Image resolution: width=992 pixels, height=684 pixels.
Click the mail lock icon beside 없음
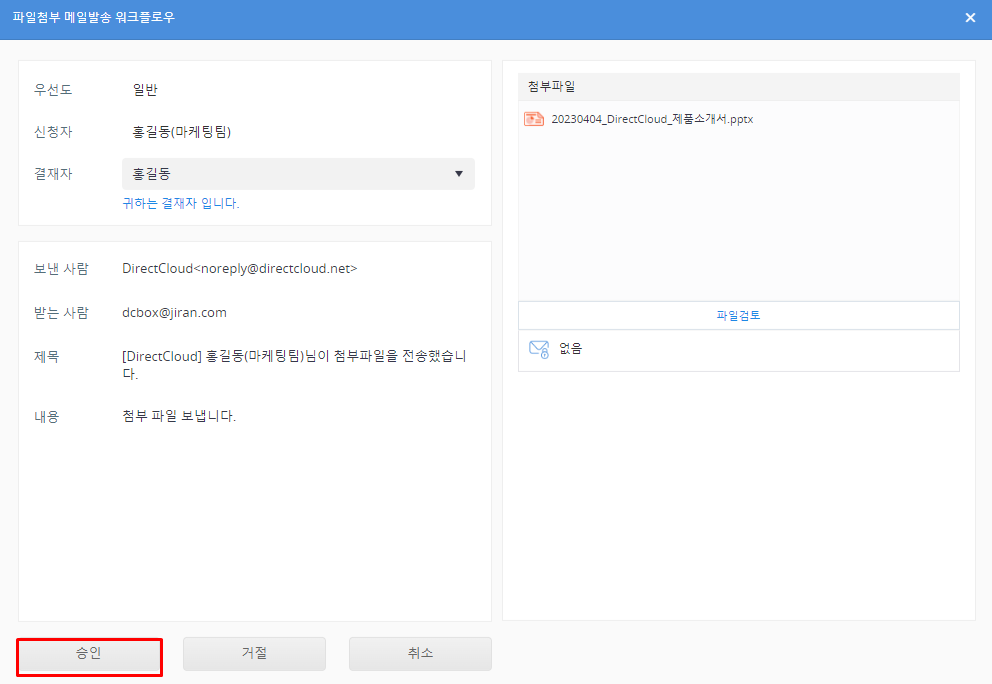(x=539, y=349)
